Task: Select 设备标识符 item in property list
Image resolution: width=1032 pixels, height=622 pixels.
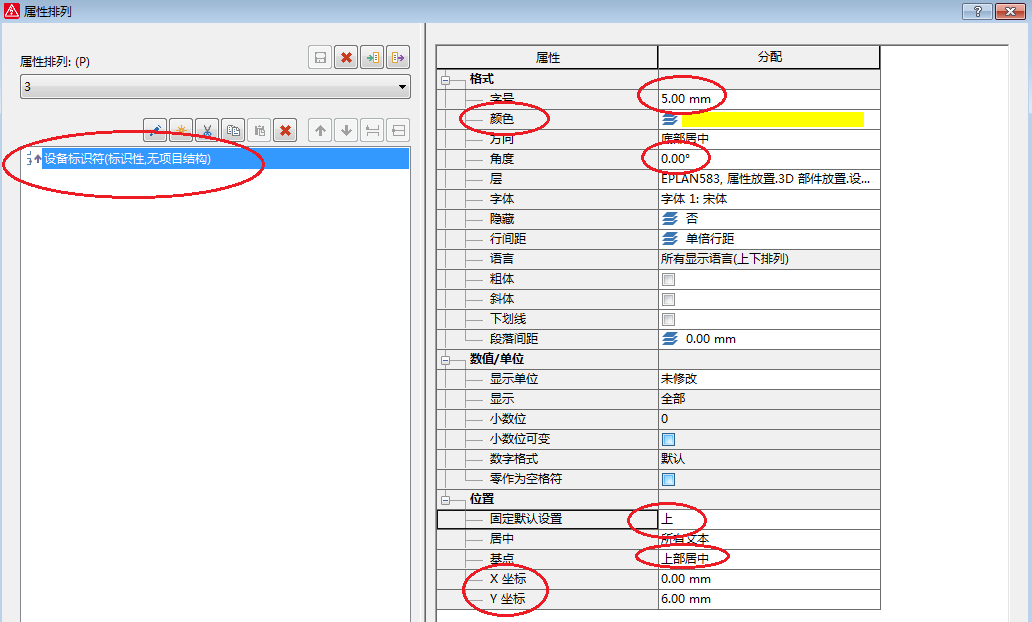Action: 127,158
